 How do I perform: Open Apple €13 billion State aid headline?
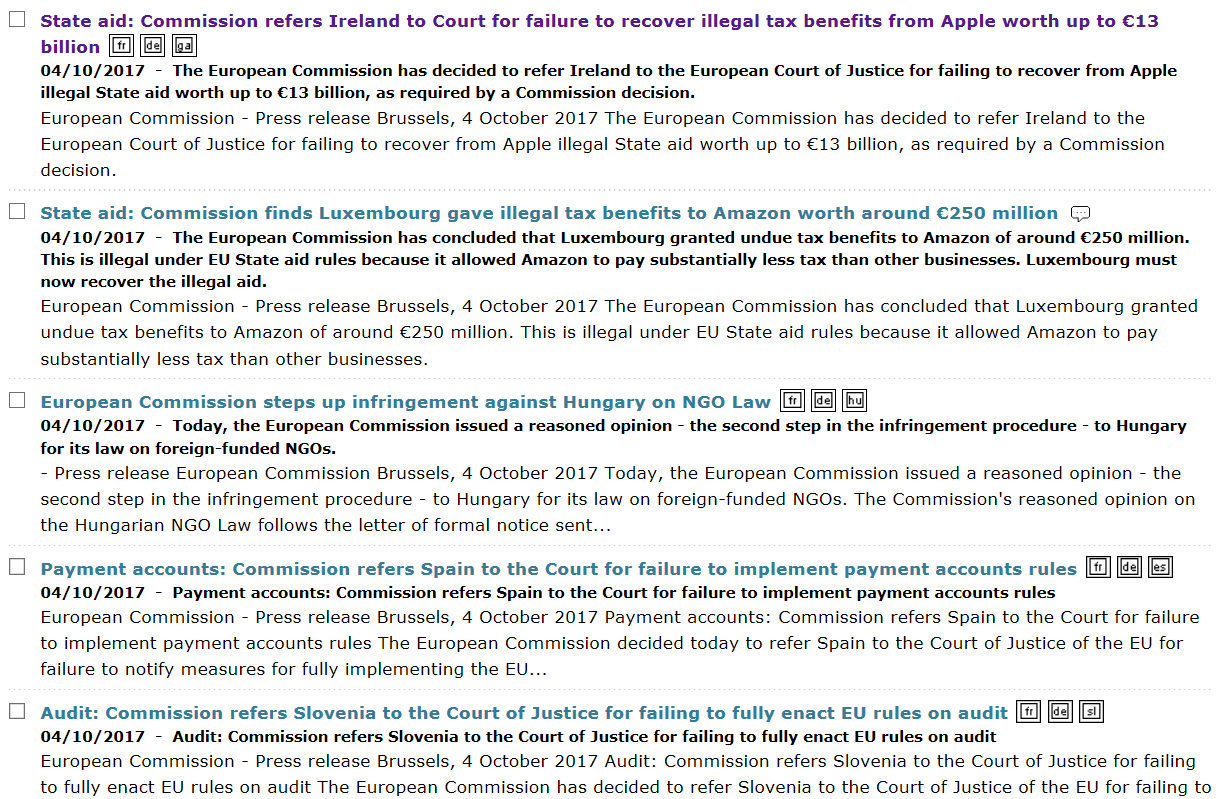click(598, 21)
